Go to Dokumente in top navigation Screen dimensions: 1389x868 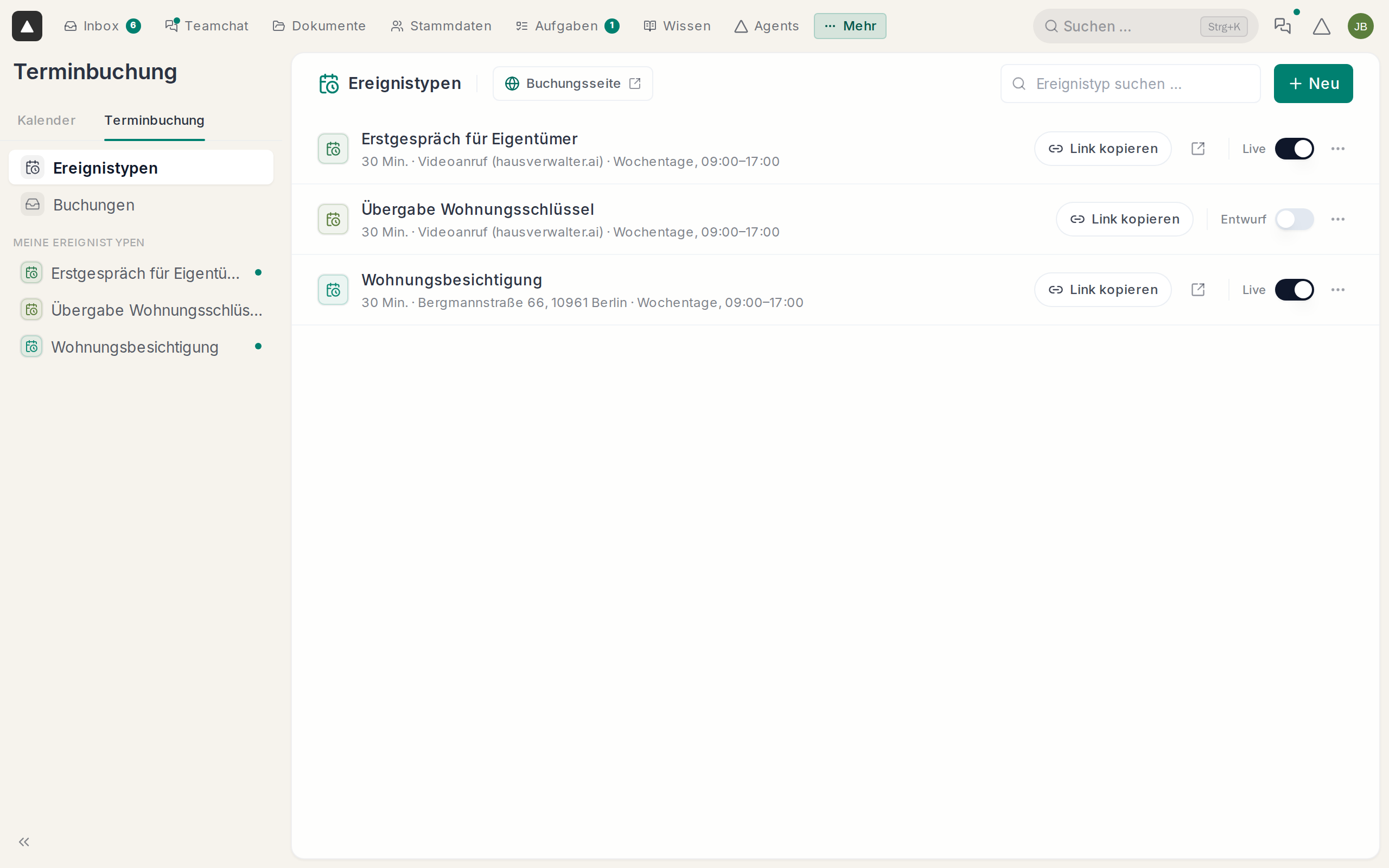click(x=319, y=26)
